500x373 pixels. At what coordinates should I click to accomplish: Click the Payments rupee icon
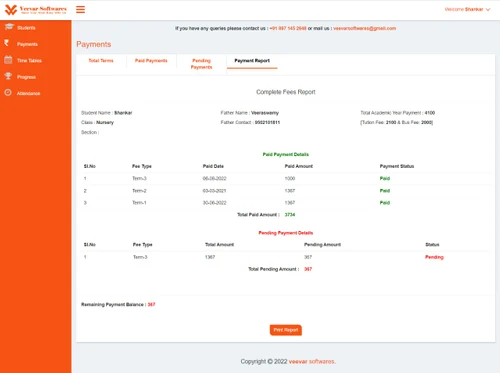tap(7, 43)
